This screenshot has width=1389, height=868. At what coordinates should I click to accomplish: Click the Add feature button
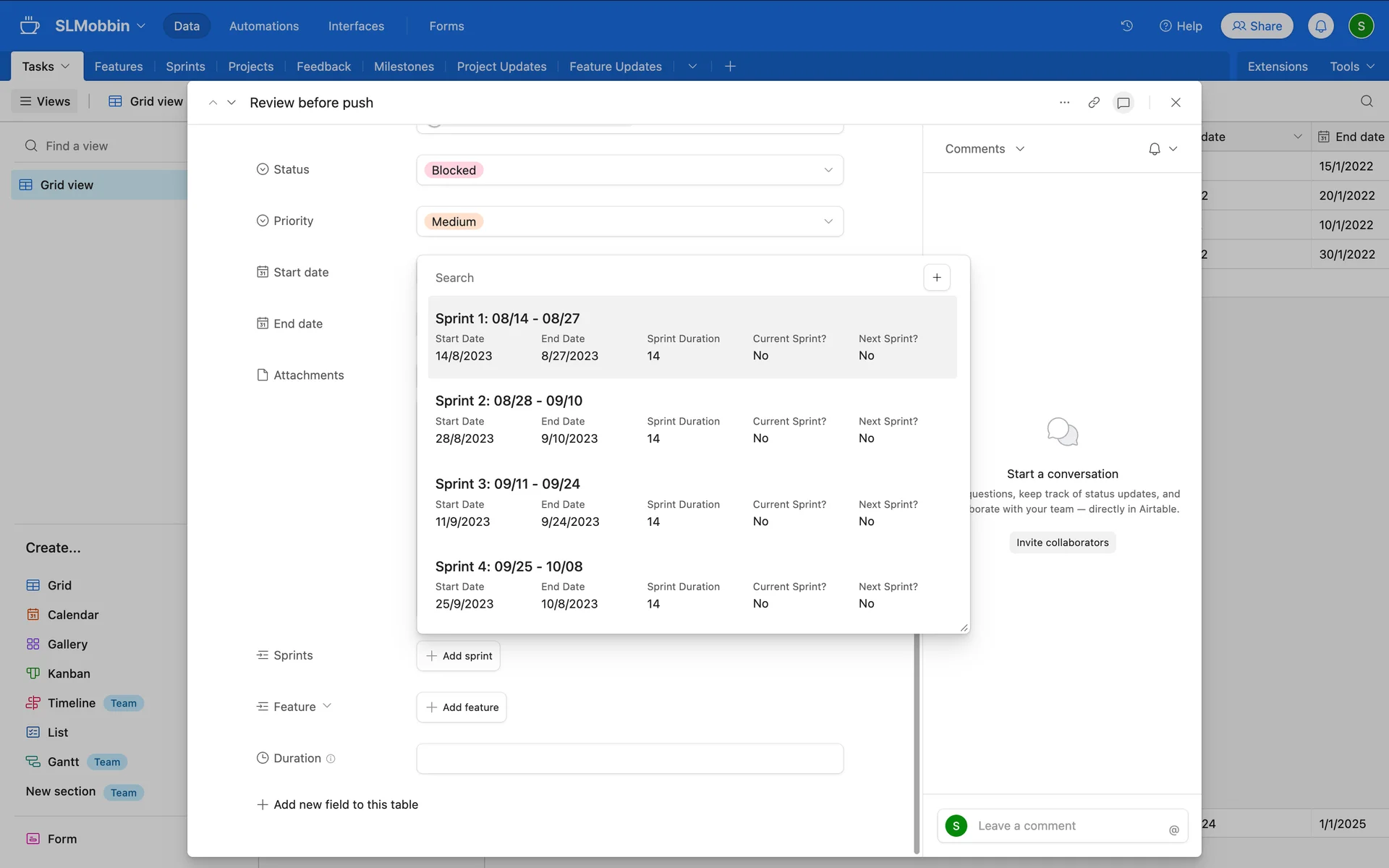(462, 707)
